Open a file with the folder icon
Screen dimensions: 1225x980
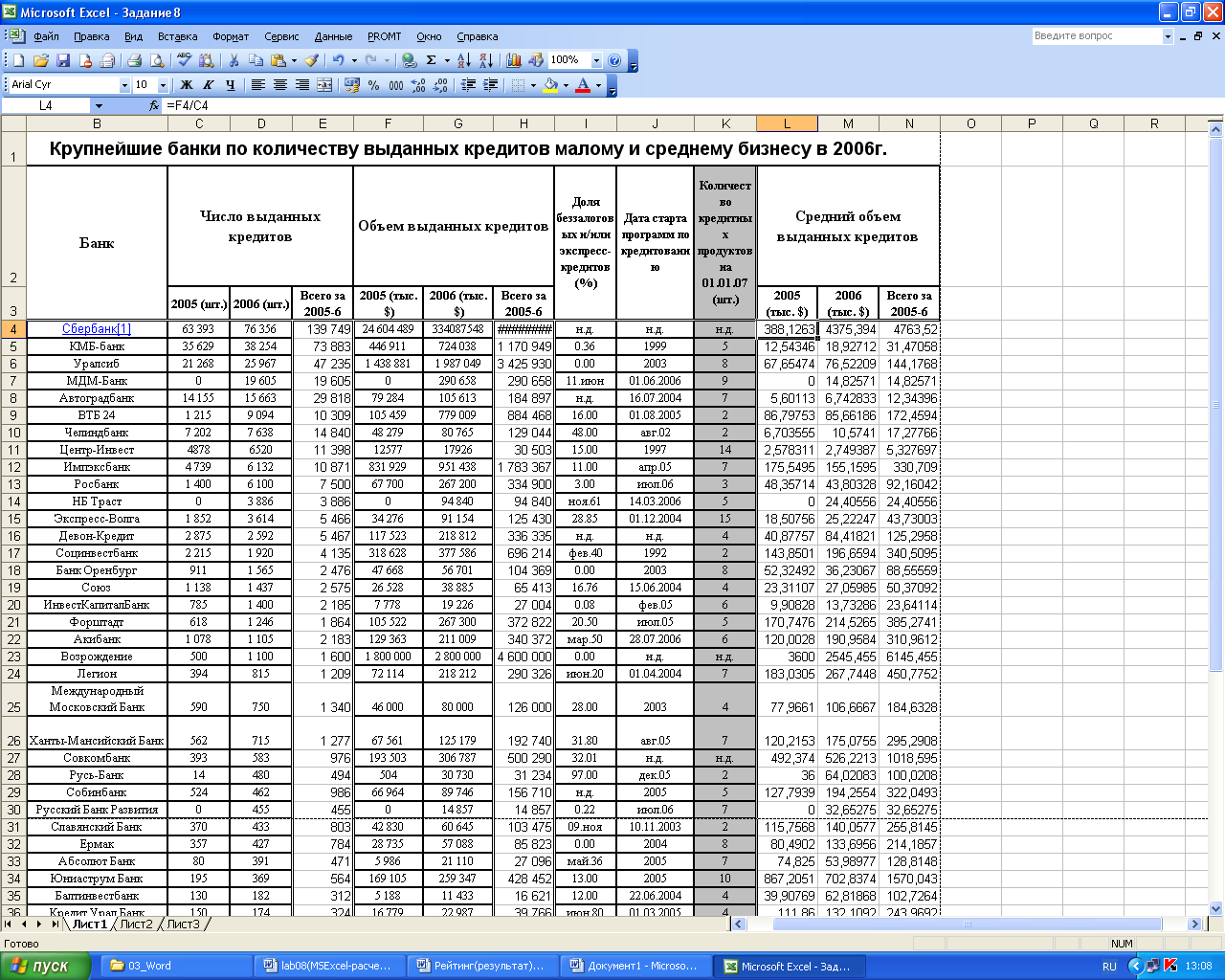(x=40, y=60)
